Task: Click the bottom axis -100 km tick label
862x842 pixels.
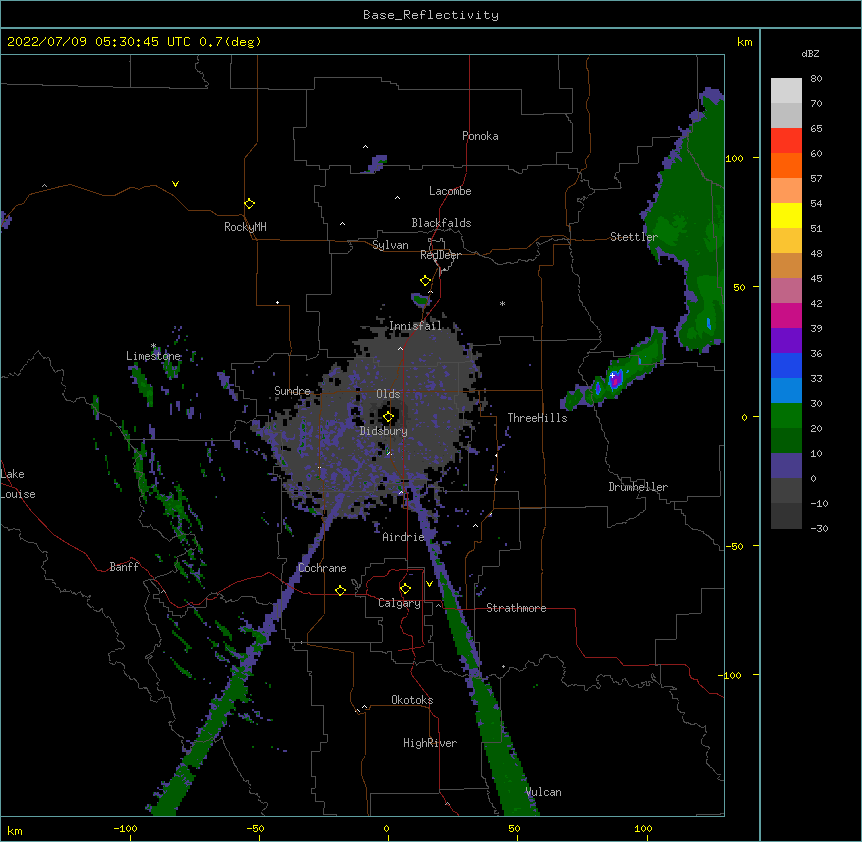Action: point(125,828)
